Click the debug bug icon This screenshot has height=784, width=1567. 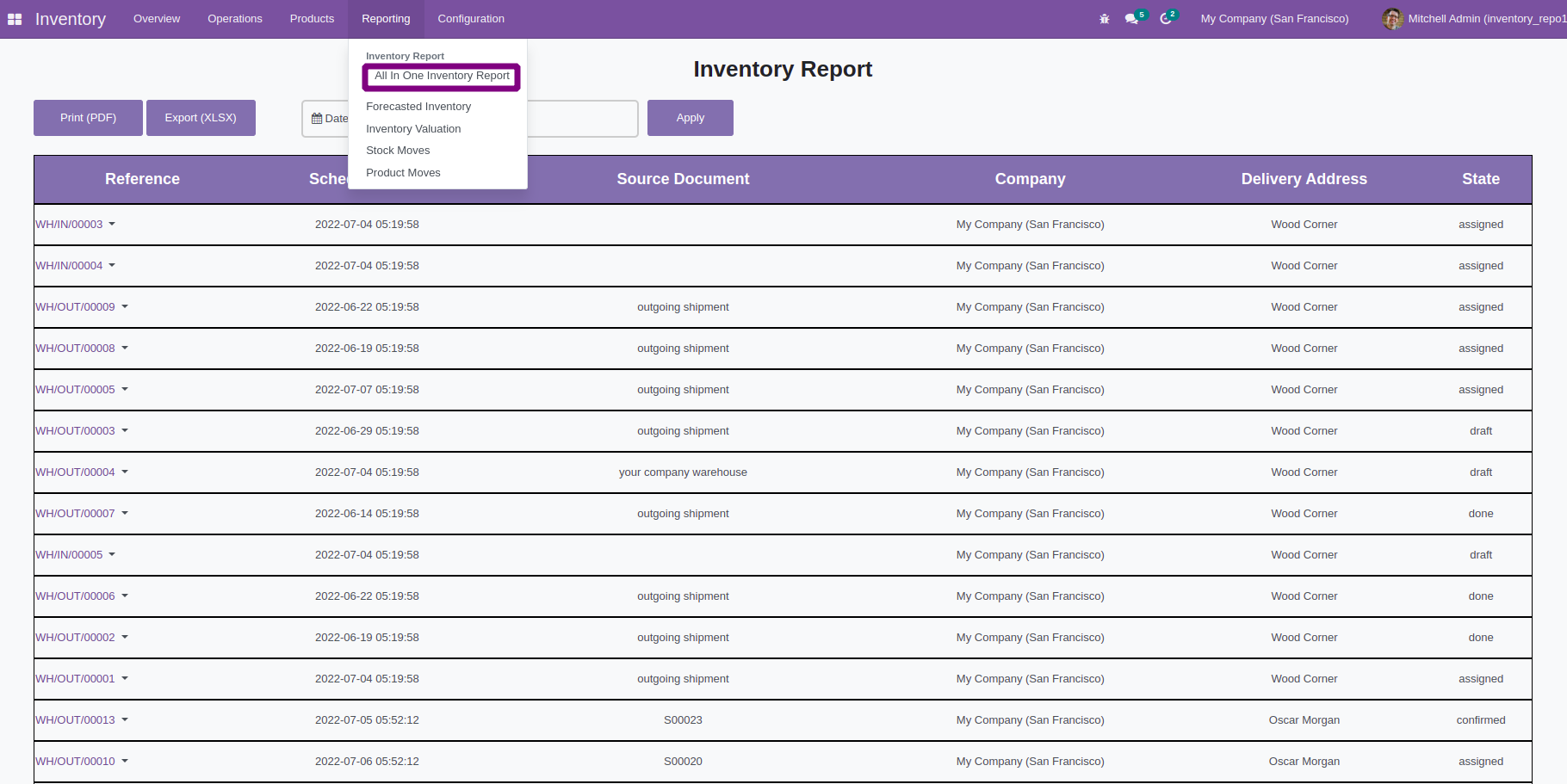[x=1105, y=19]
